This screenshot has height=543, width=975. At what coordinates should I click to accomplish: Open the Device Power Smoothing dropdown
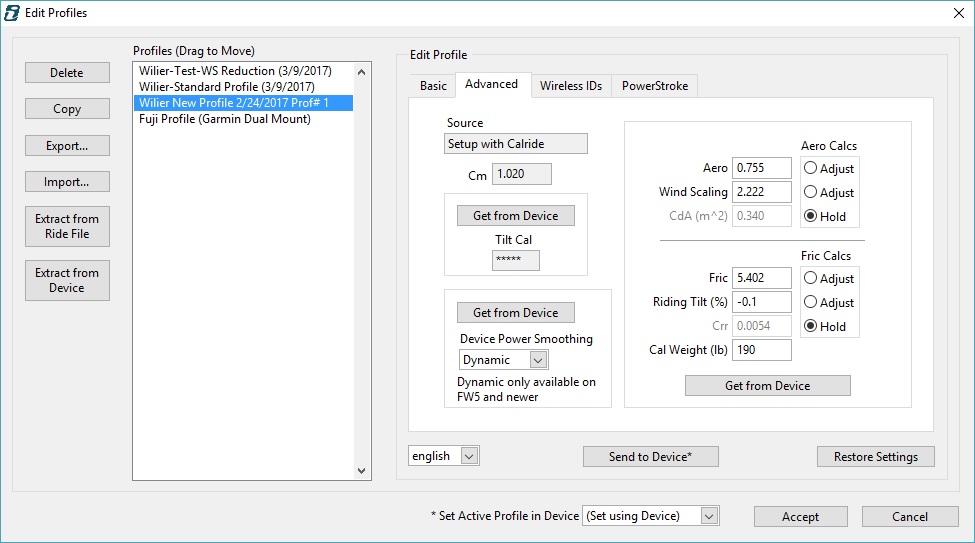pos(538,360)
